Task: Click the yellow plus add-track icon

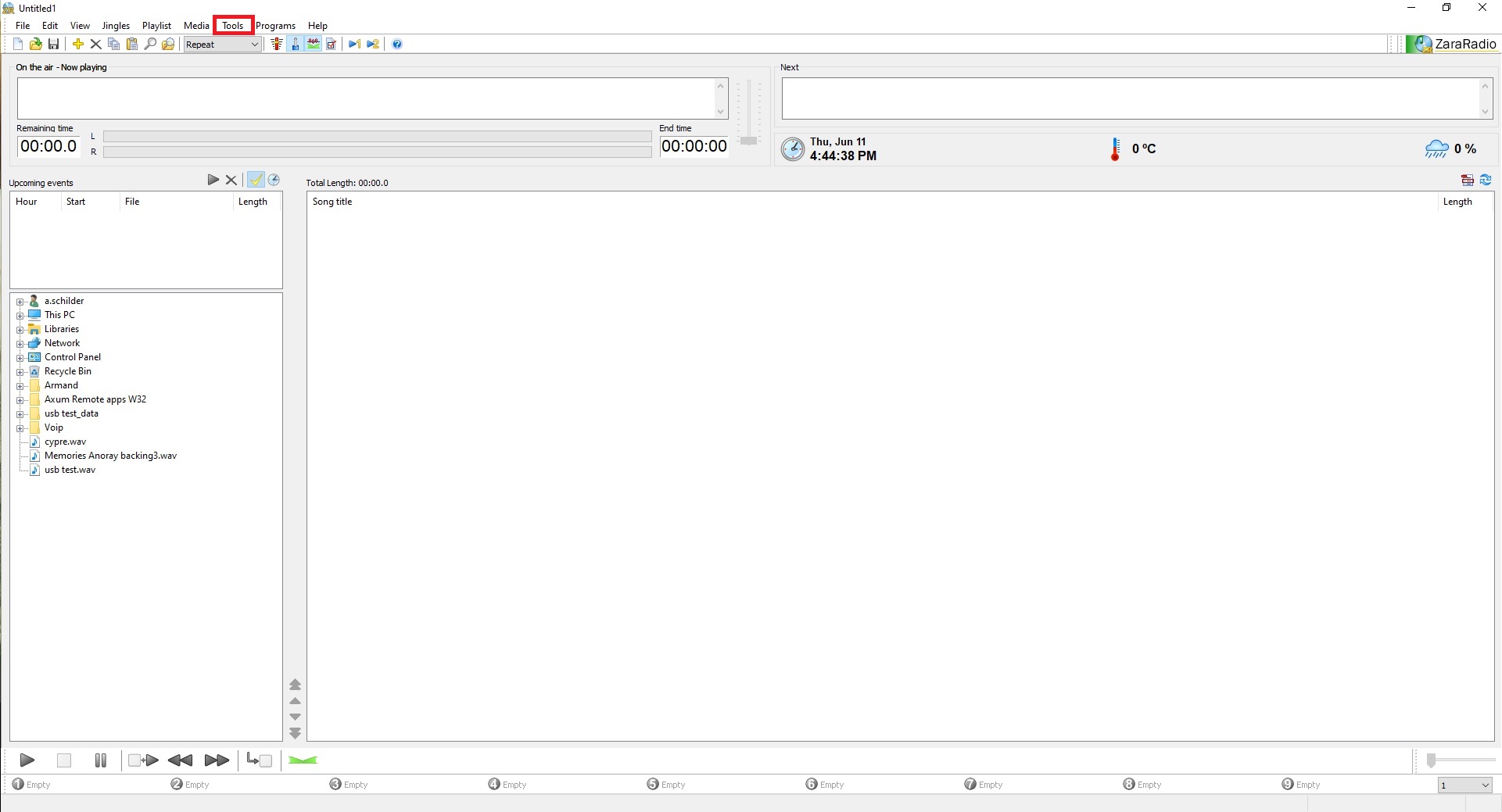Action: pyautogui.click(x=77, y=45)
